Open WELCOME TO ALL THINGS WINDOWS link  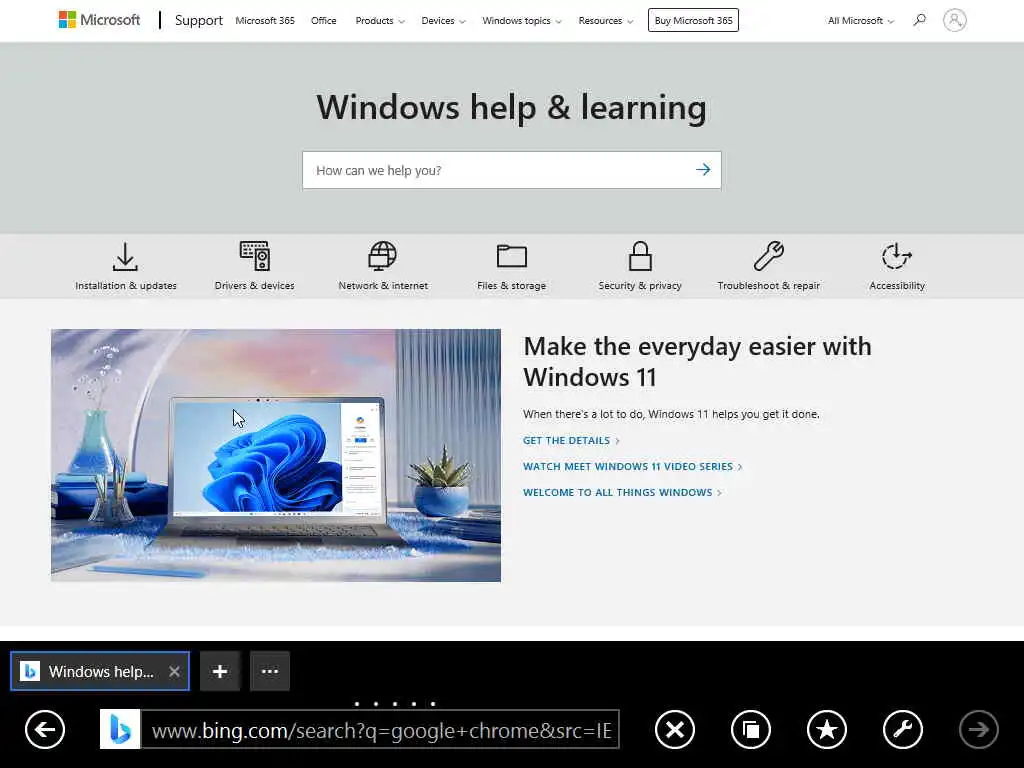click(622, 492)
